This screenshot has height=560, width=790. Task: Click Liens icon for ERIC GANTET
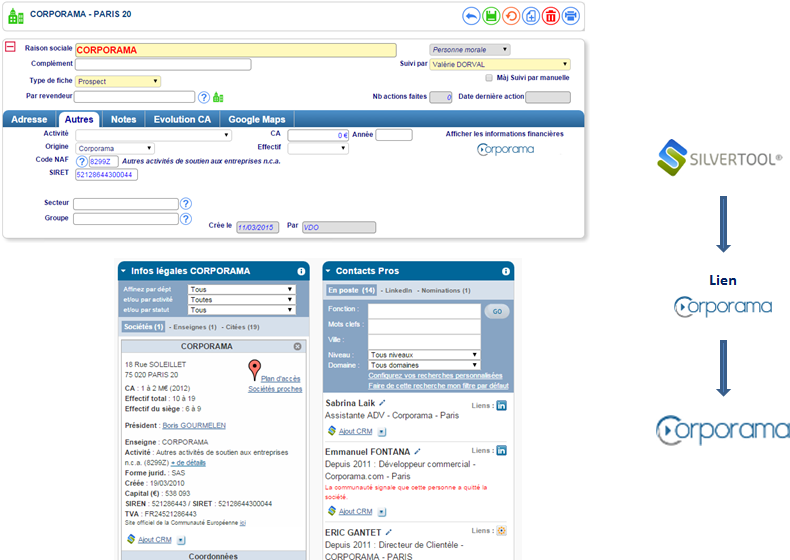[501, 530]
